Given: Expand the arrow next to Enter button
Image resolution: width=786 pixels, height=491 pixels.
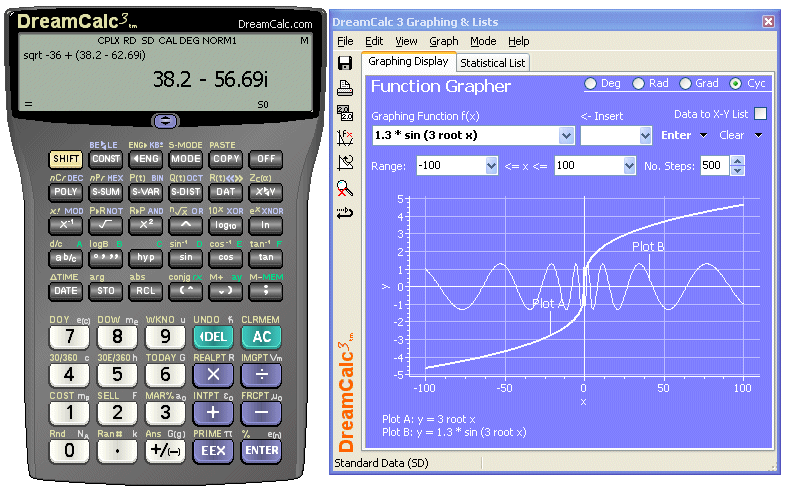Looking at the screenshot, I should pyautogui.click(x=703, y=135).
